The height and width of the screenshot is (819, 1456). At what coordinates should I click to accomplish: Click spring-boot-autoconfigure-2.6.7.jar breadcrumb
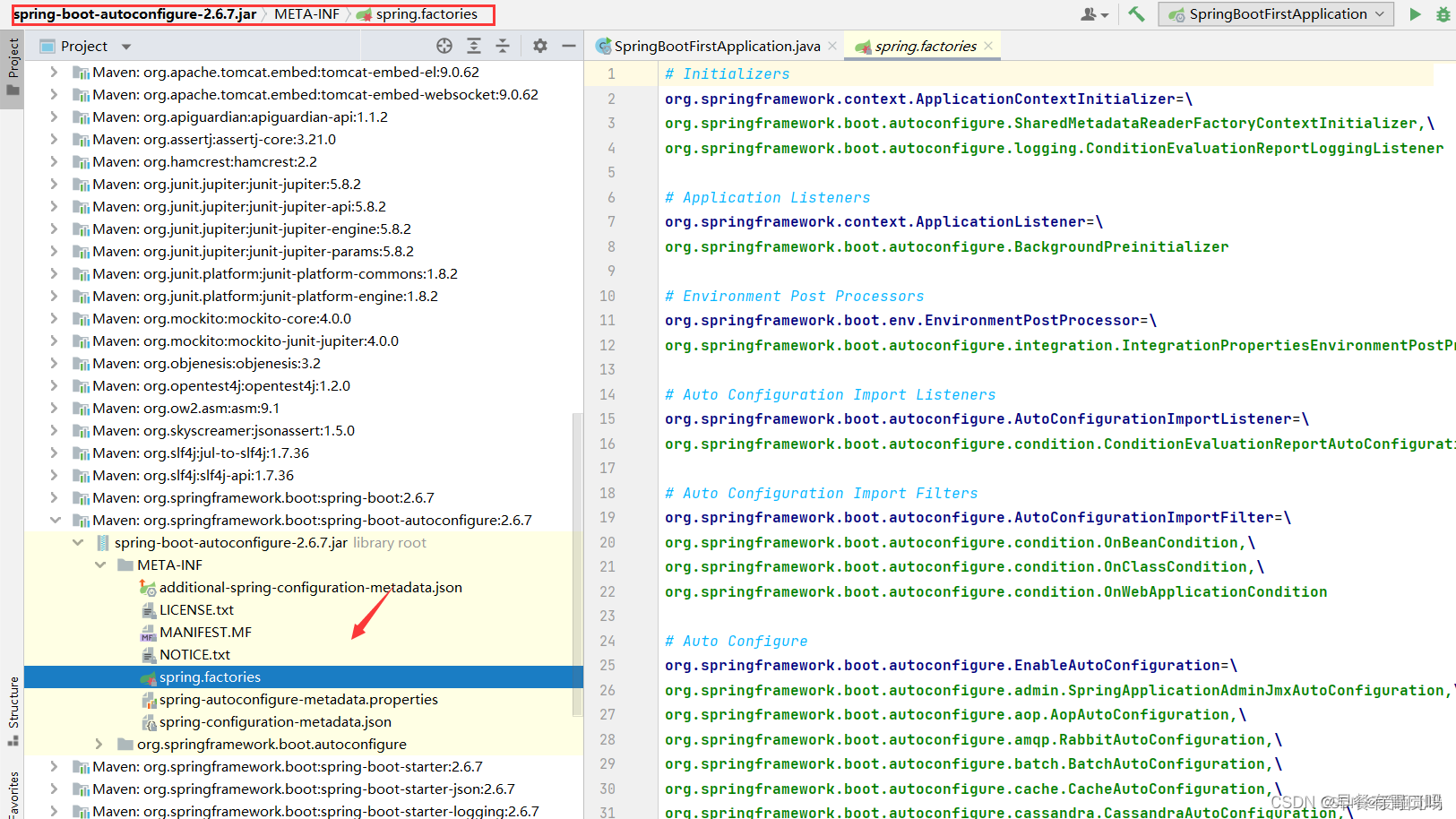coord(135,14)
